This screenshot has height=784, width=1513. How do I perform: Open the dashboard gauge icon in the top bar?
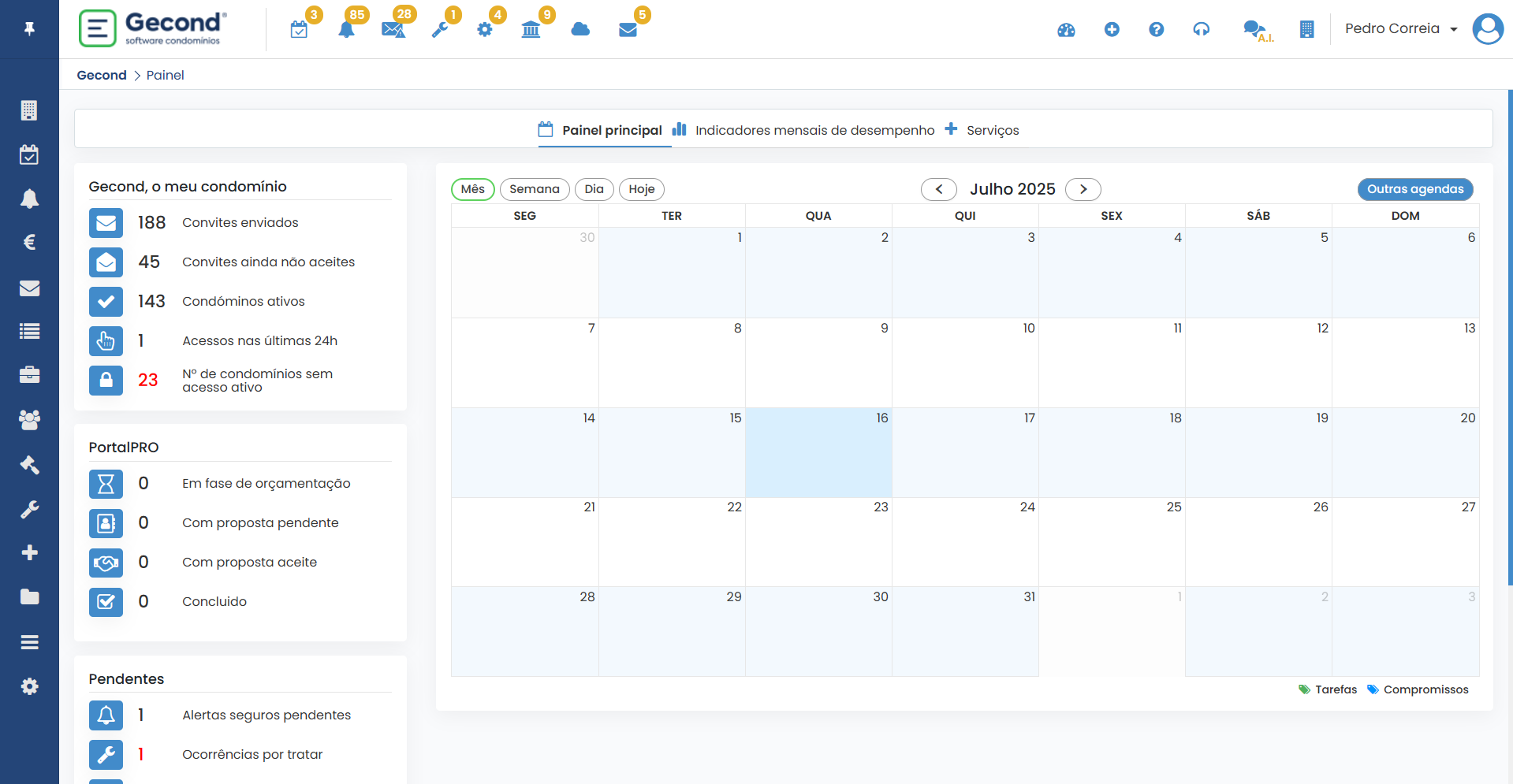pos(1066,30)
